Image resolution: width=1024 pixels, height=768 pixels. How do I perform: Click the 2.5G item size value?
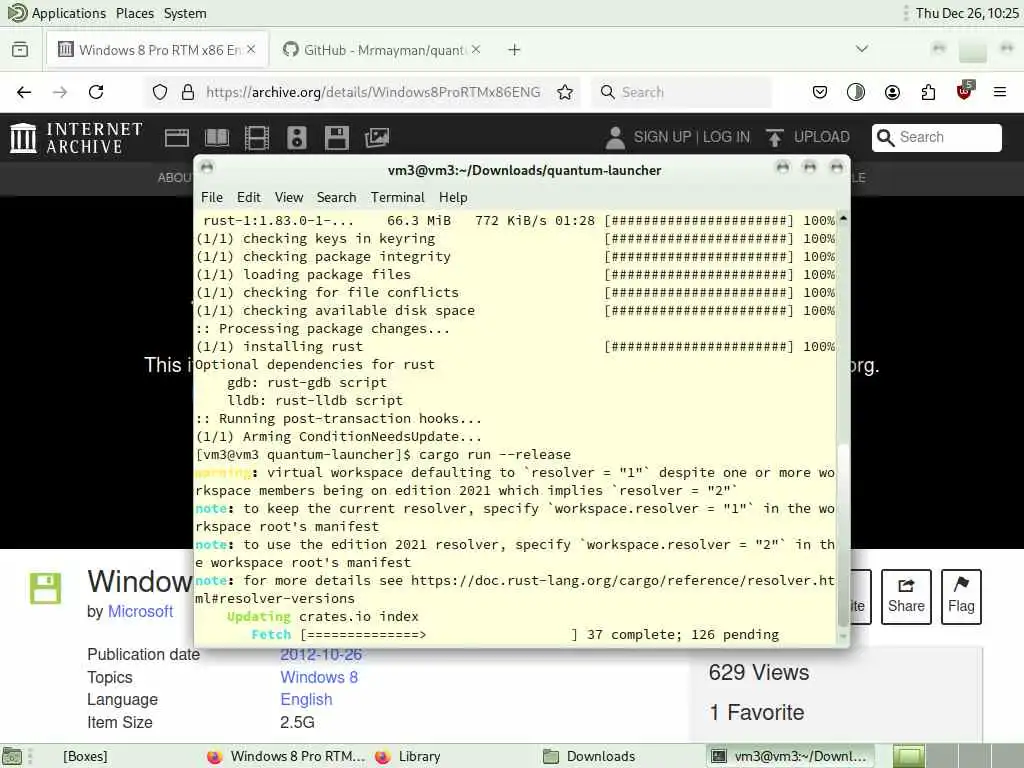pyautogui.click(x=297, y=722)
